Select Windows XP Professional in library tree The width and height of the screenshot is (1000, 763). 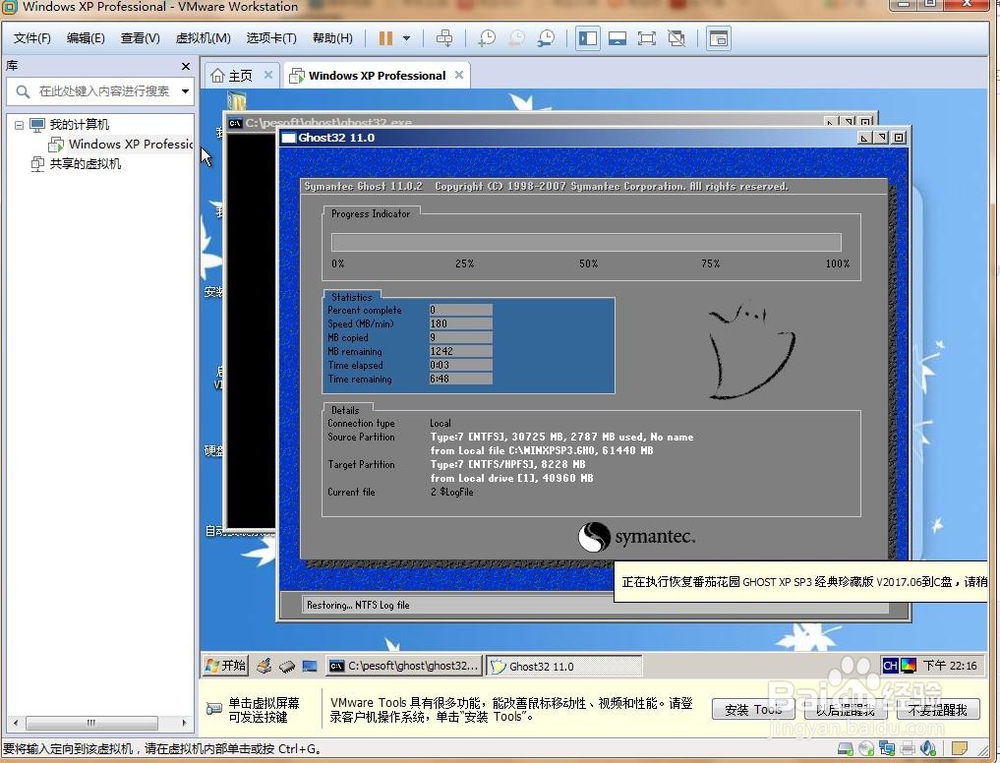(130, 144)
